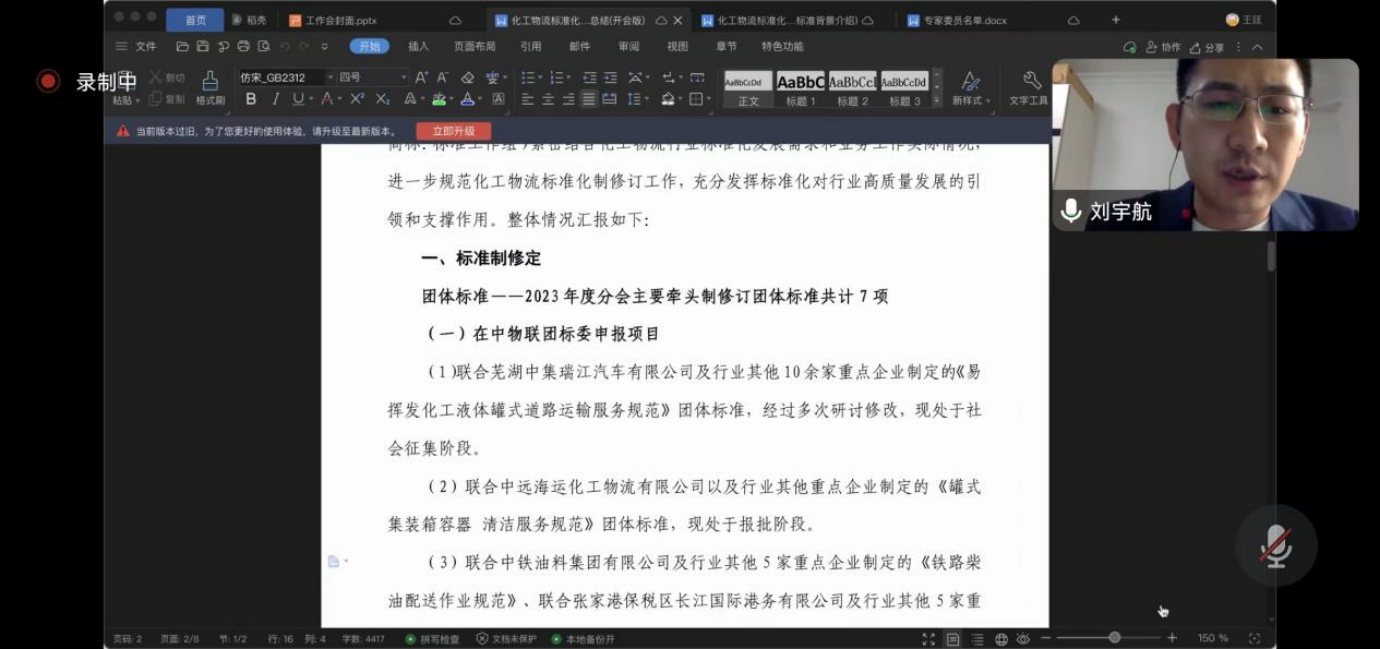
Task: Click the document vertical scrollbar
Action: click(x=1271, y=256)
